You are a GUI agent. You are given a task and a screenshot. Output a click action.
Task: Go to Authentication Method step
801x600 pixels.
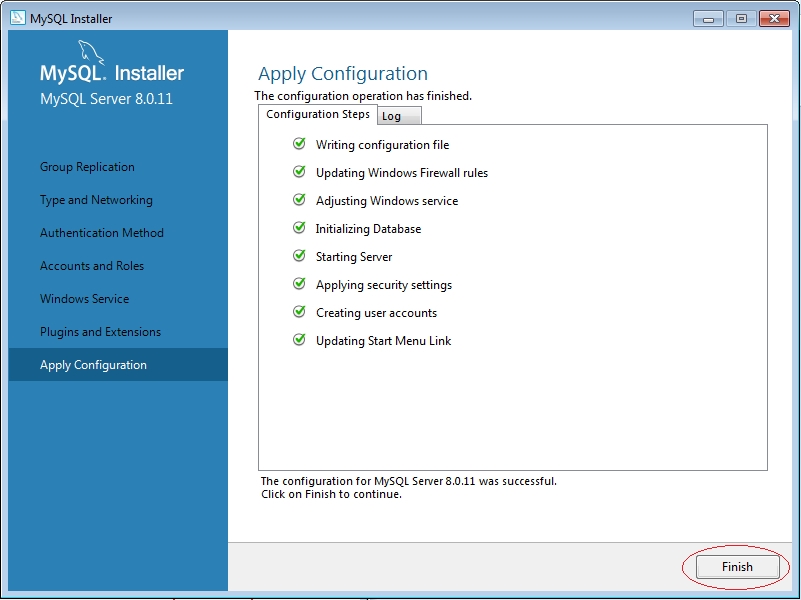(x=101, y=233)
